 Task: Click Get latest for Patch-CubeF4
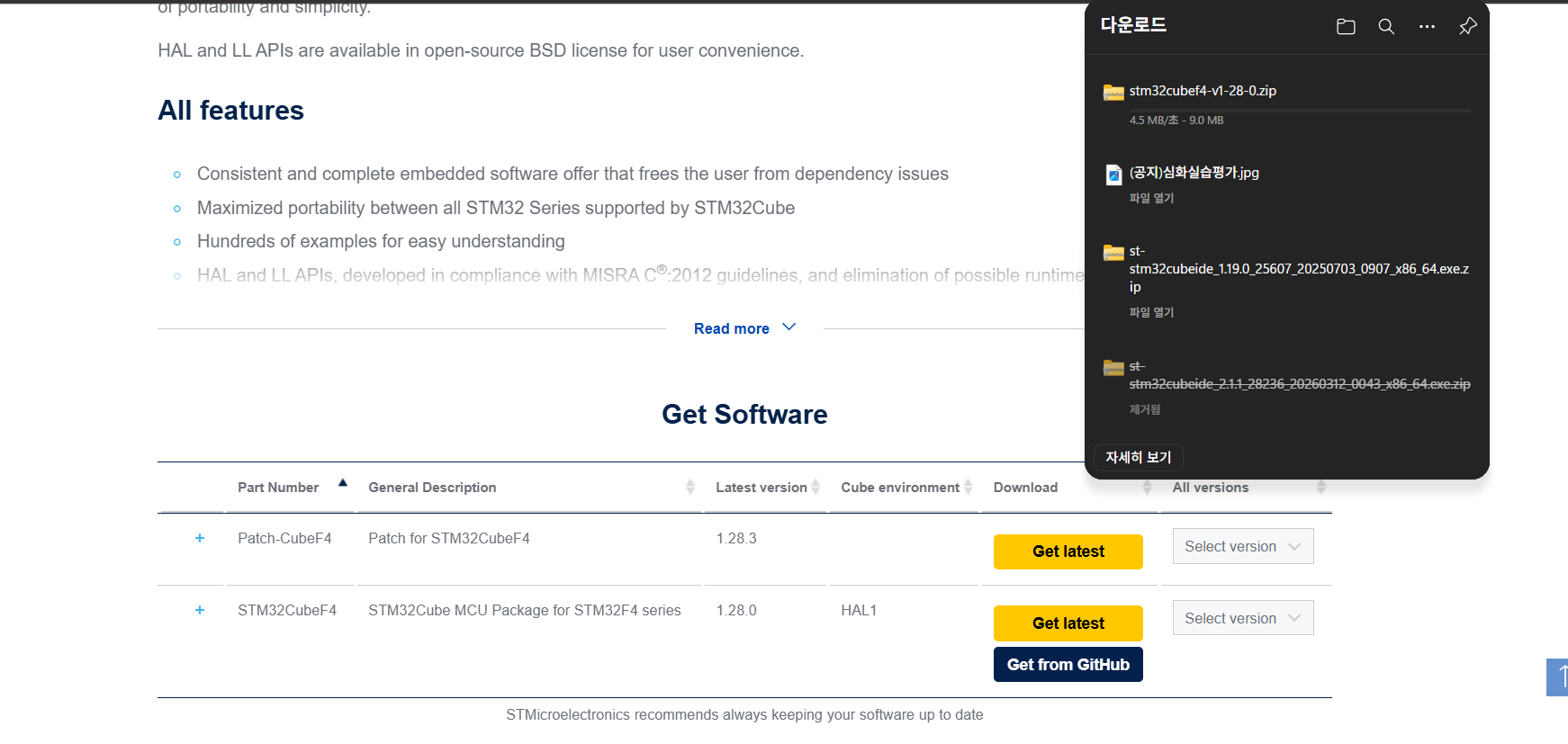click(1068, 551)
